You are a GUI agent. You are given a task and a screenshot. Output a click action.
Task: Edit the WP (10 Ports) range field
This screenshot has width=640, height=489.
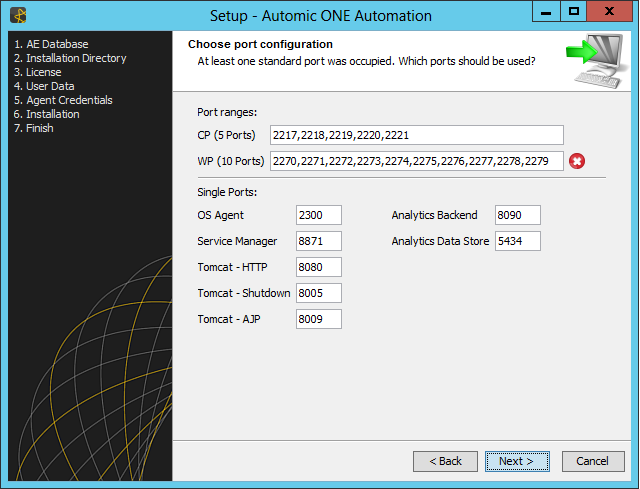point(417,161)
